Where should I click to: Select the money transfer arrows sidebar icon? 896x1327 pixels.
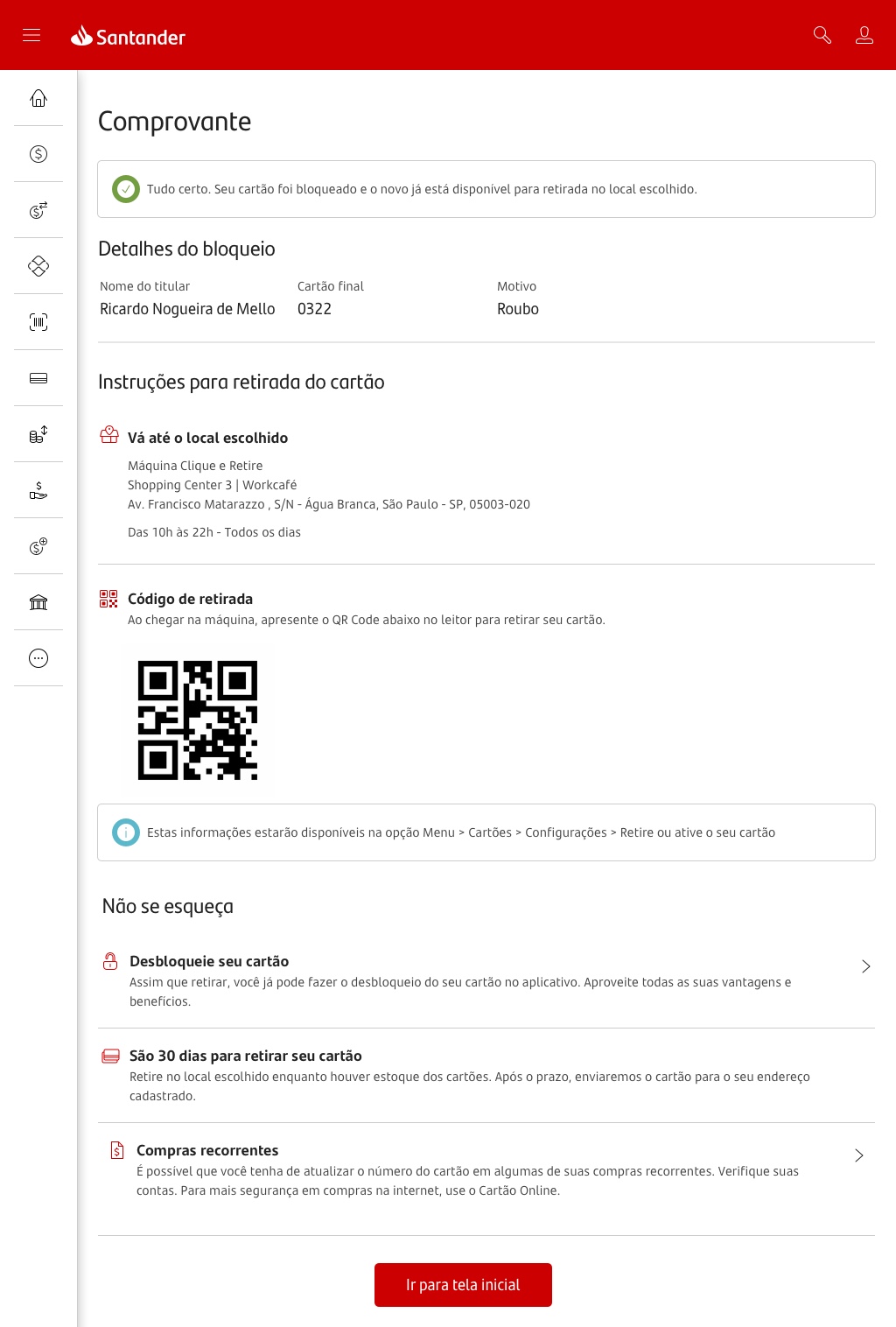(x=38, y=210)
